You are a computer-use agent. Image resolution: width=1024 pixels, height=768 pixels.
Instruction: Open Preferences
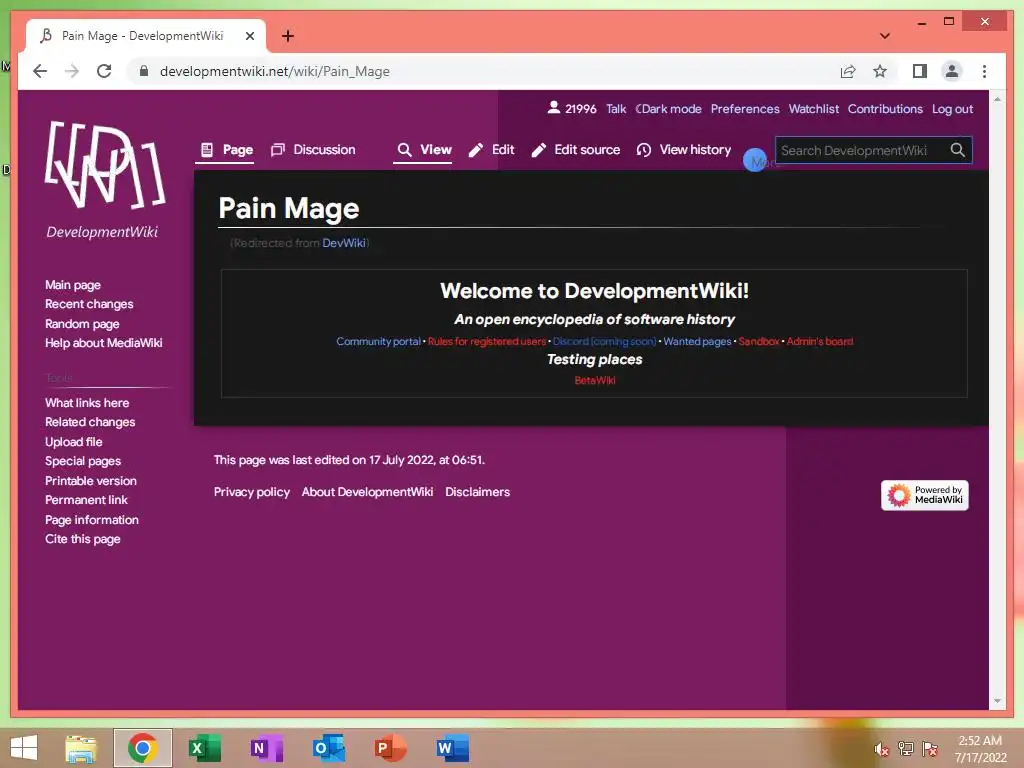point(745,108)
